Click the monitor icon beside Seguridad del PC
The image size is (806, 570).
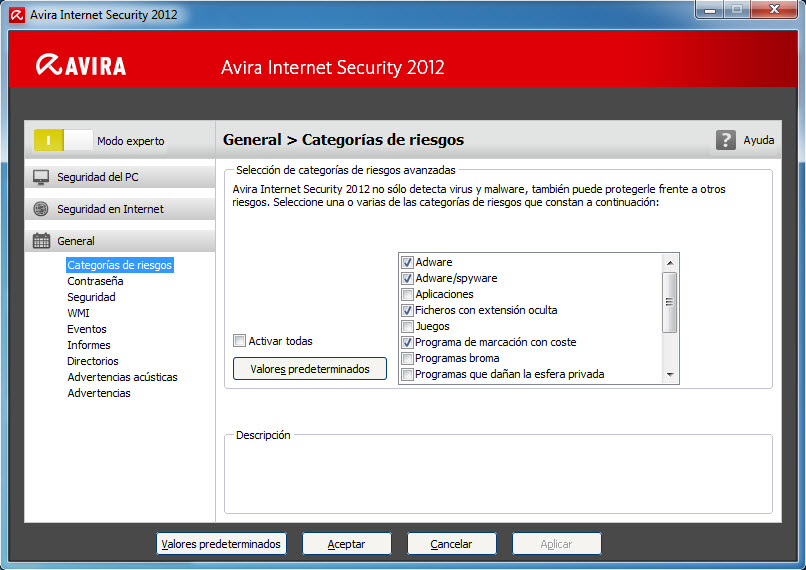click(x=41, y=177)
